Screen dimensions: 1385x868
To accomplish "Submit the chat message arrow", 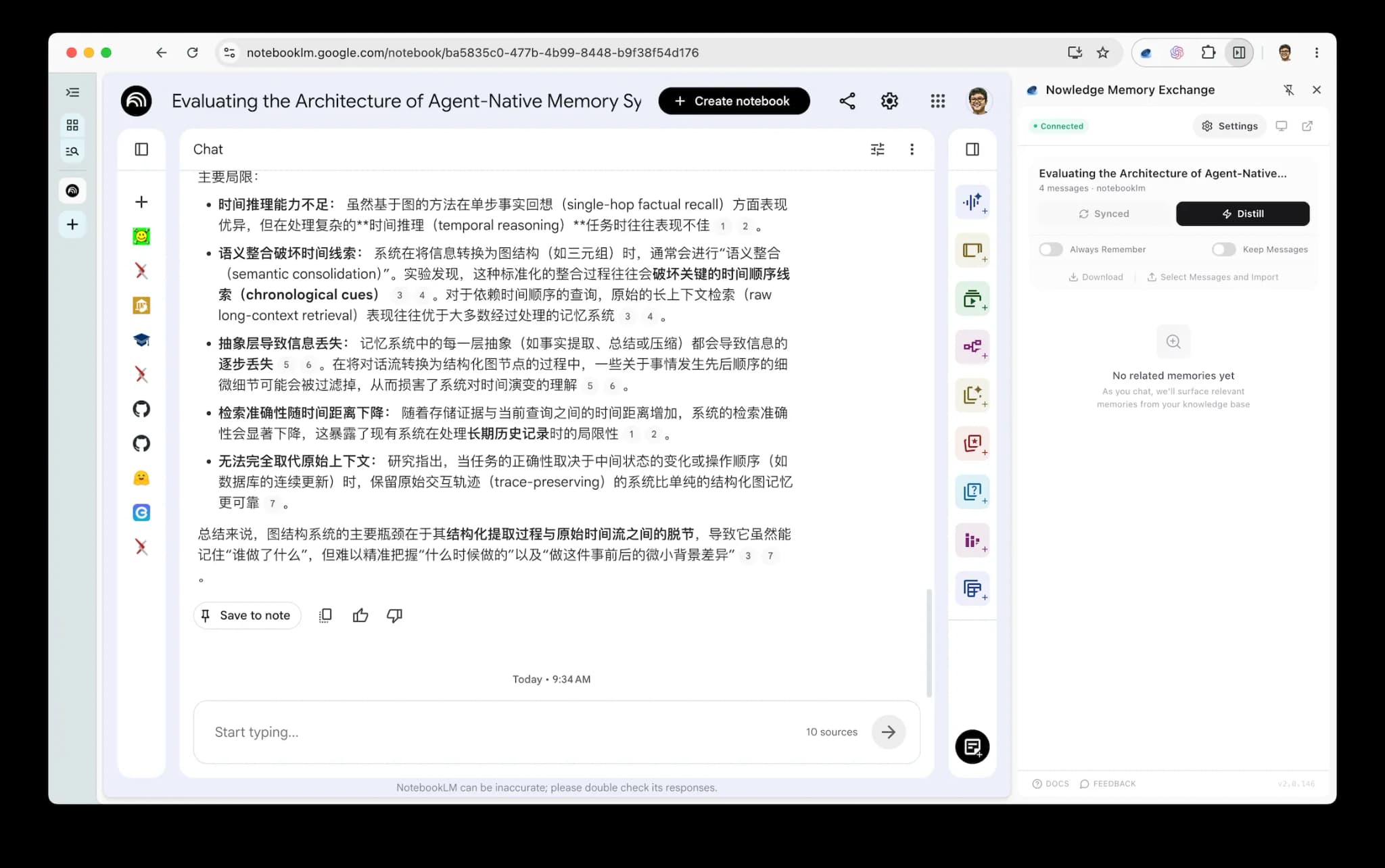I will click(x=888, y=732).
